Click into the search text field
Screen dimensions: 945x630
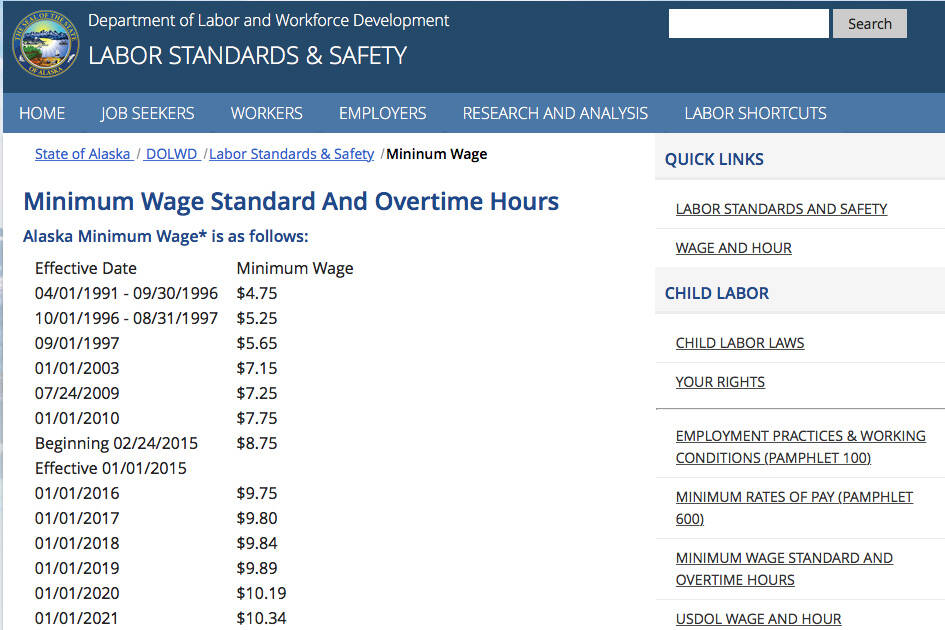click(748, 24)
